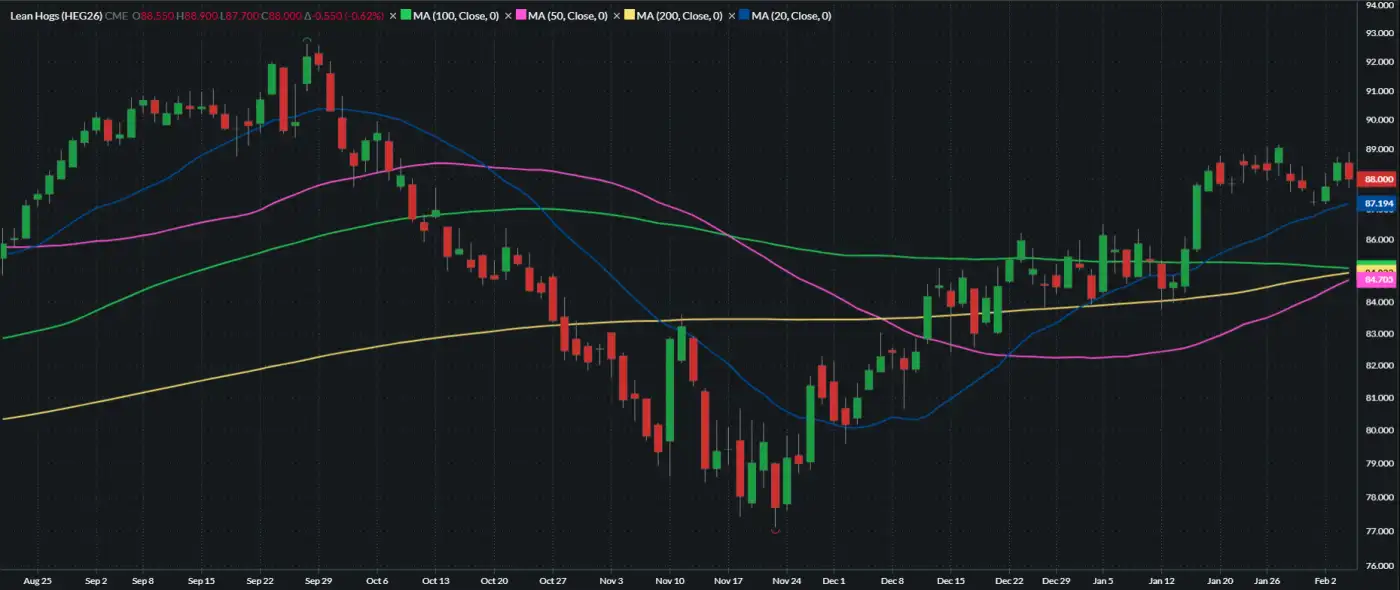The height and width of the screenshot is (590, 1400).
Task: Open the MA (50, Close, 0) label
Action: coord(569,16)
